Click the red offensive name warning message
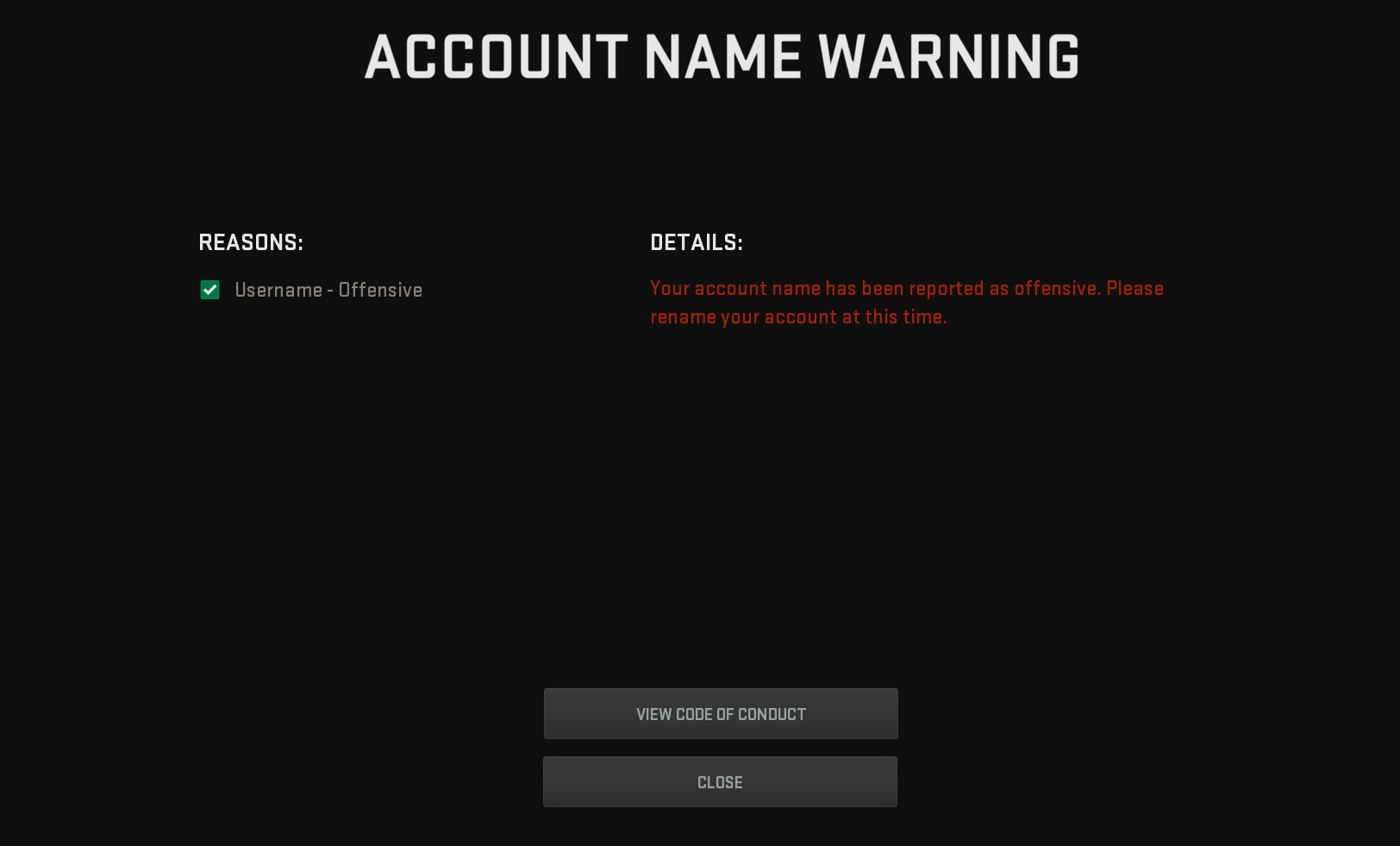 coord(907,303)
